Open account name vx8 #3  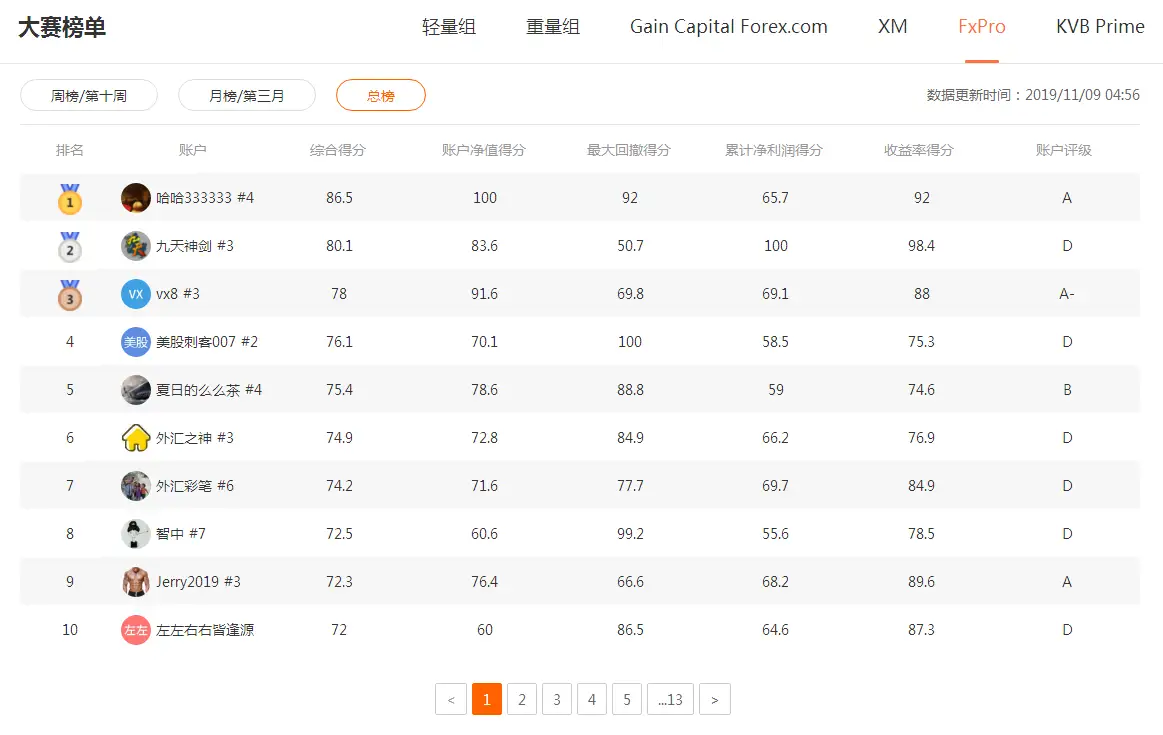pyautogui.click(x=177, y=294)
